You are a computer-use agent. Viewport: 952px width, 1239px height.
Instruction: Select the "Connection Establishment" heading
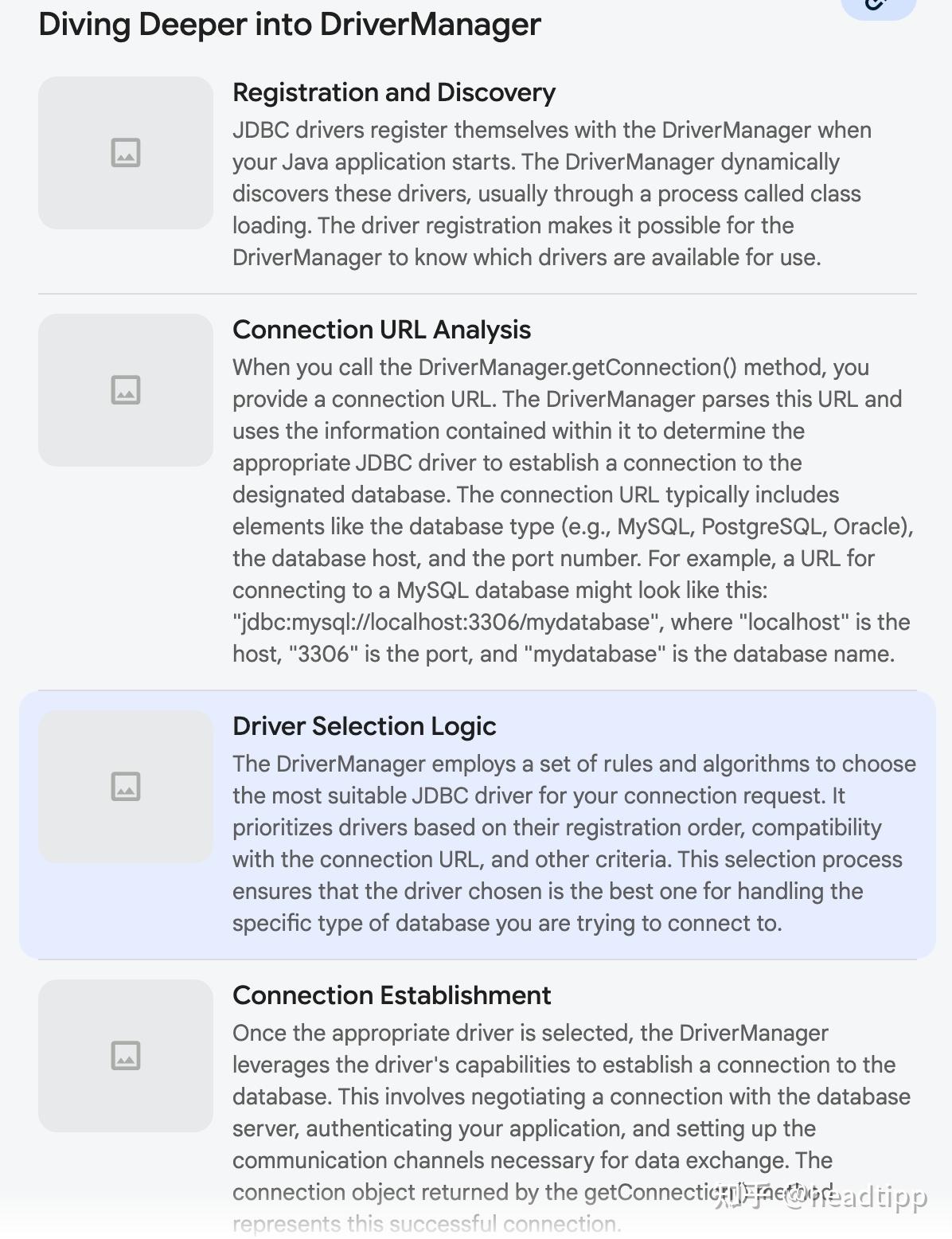point(392,995)
